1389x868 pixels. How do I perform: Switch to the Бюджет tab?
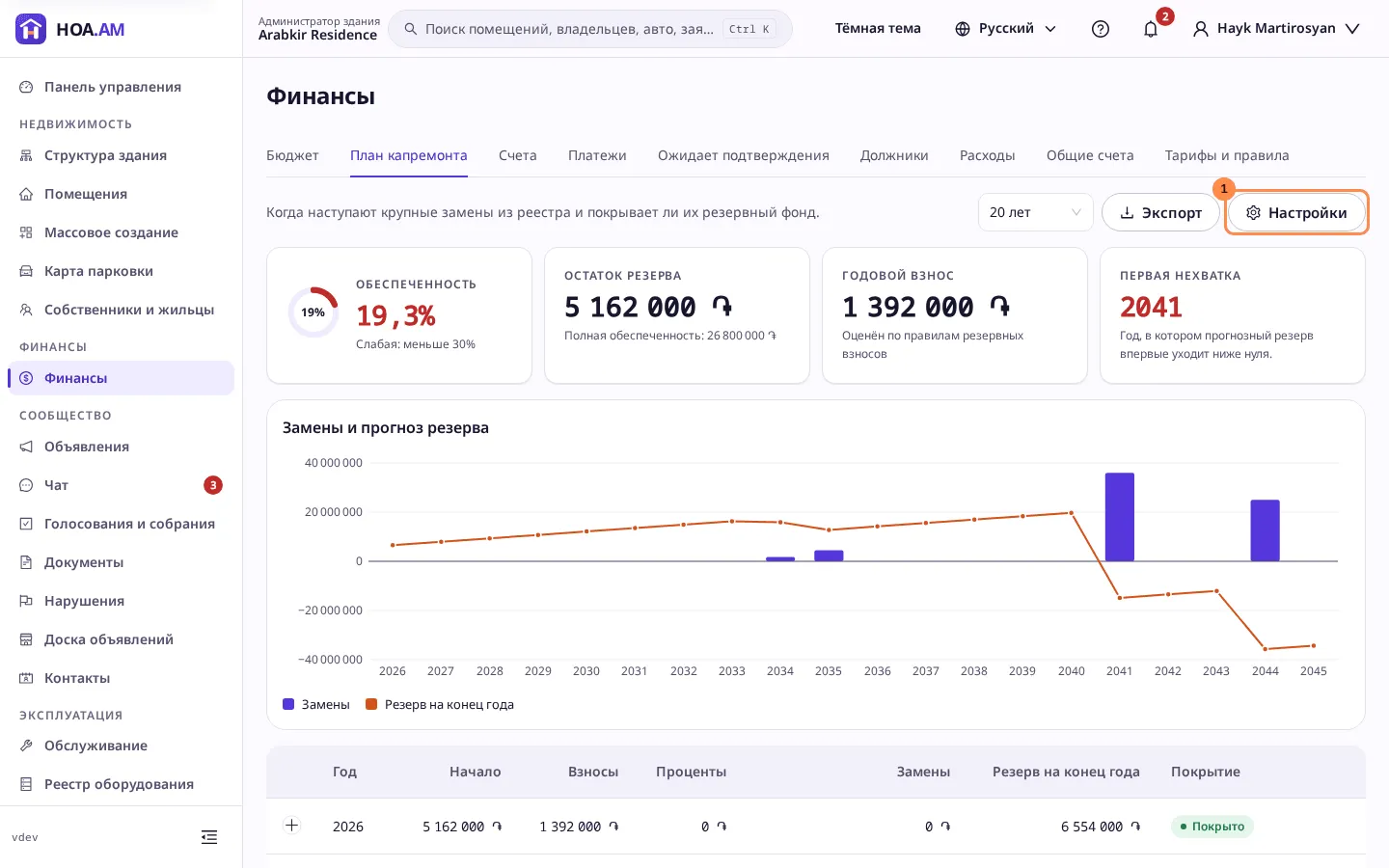pos(292,155)
